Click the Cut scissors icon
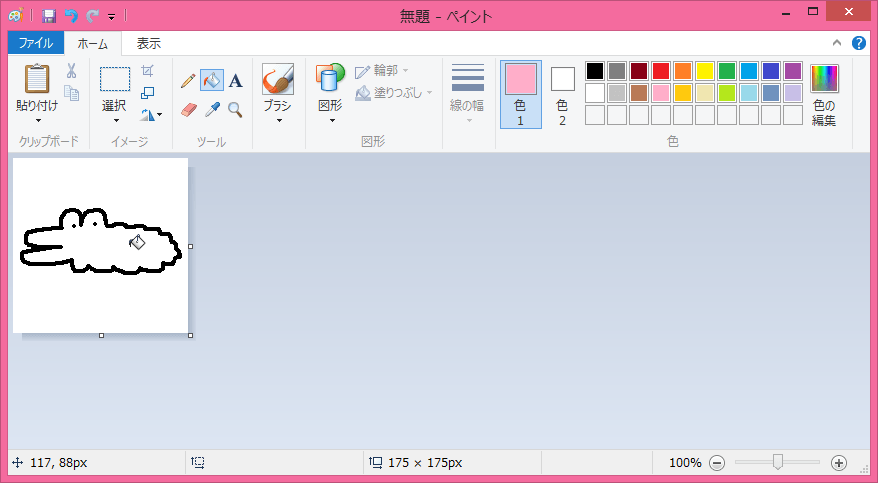The image size is (878, 483). point(71,71)
